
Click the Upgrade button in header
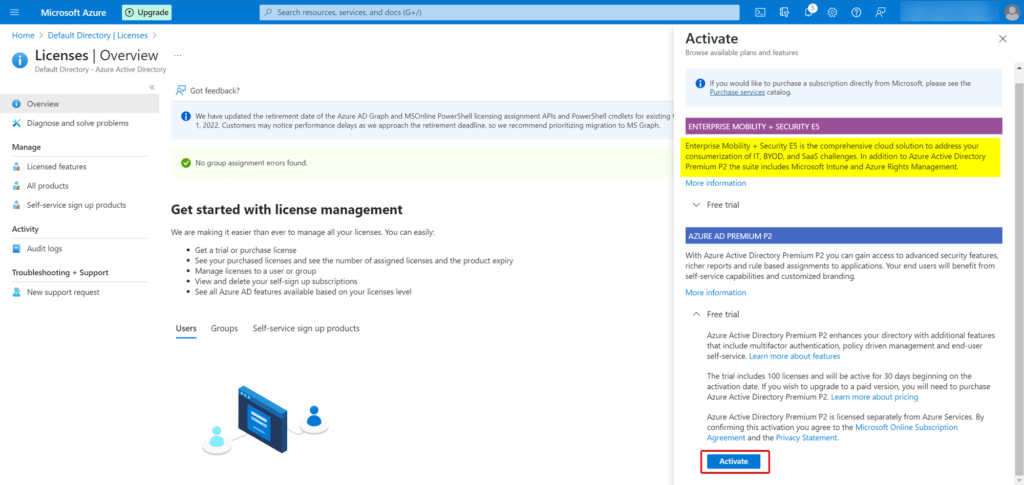(x=147, y=12)
